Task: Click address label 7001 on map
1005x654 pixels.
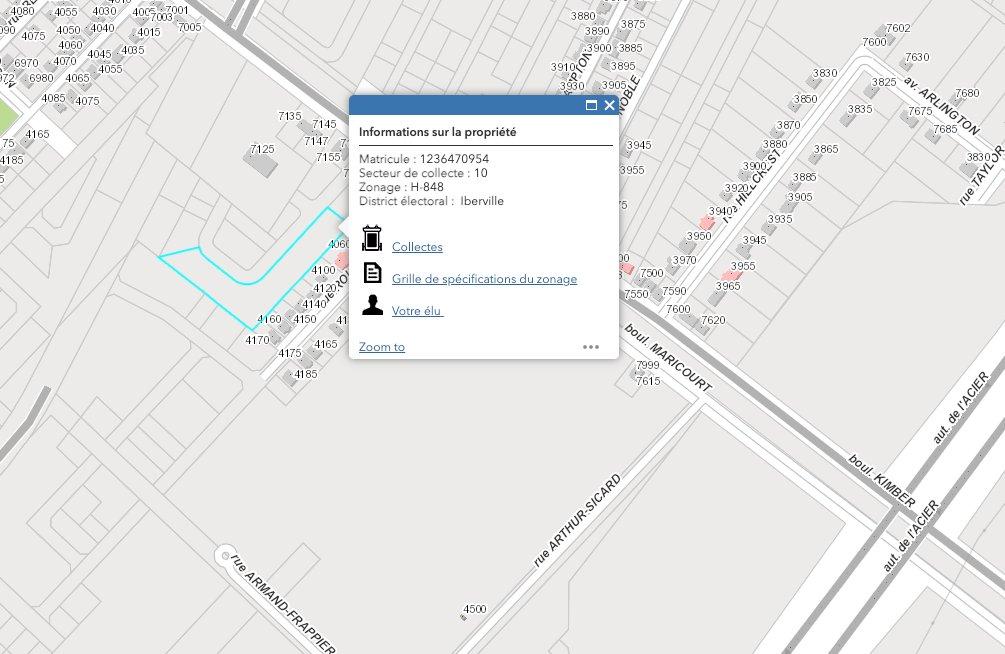Action: [x=177, y=10]
